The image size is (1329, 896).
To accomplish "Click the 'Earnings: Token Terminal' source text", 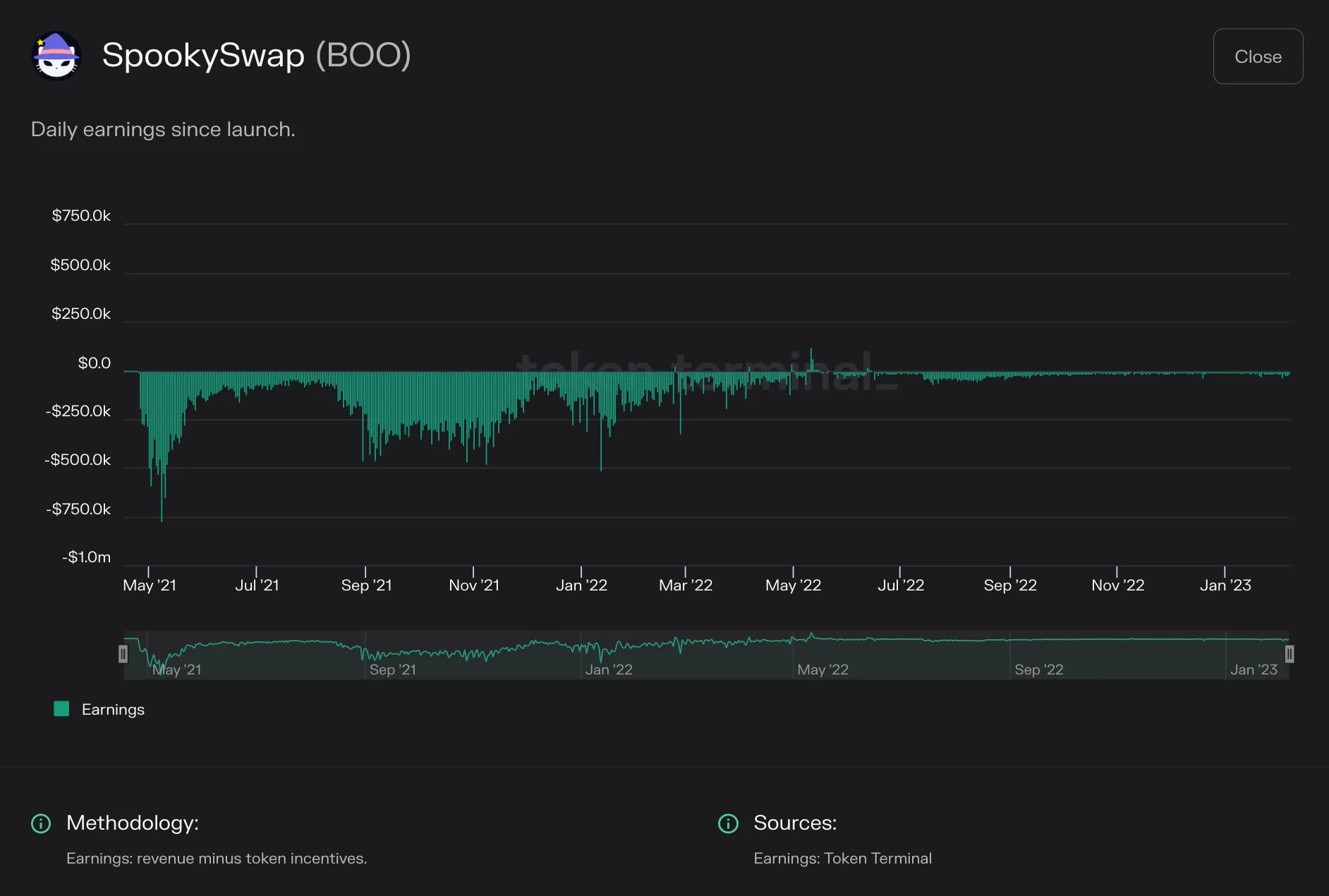I will click(x=842, y=859).
